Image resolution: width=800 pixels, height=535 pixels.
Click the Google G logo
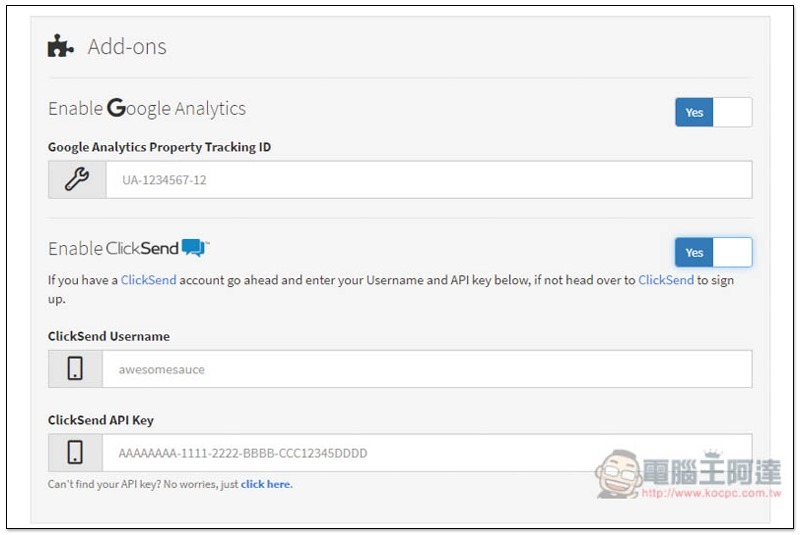pos(116,108)
